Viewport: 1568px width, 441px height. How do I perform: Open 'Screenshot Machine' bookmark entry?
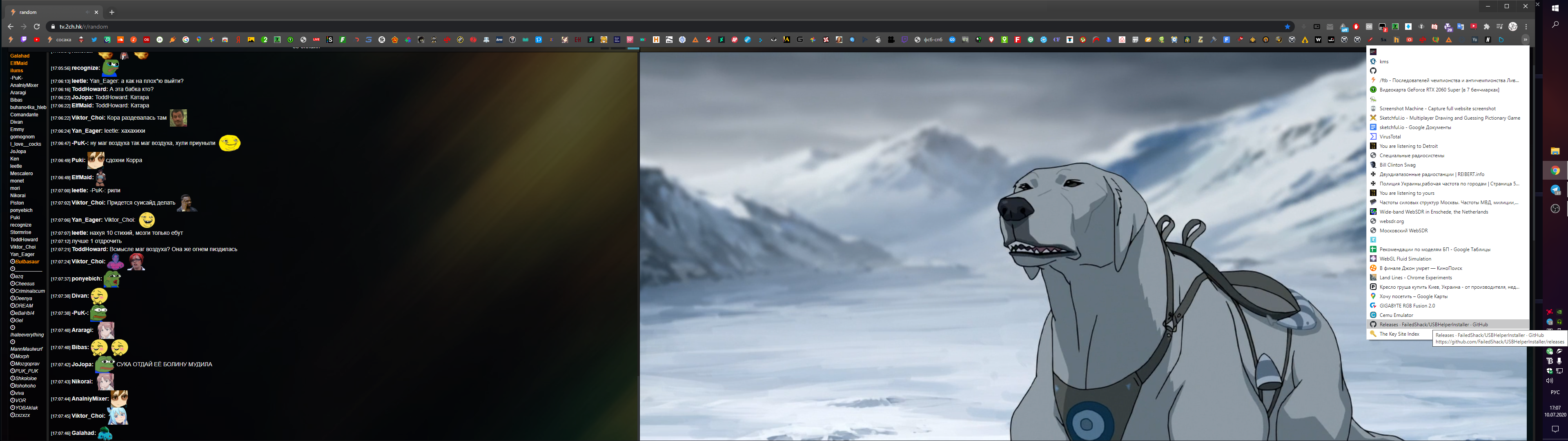coord(1448,109)
